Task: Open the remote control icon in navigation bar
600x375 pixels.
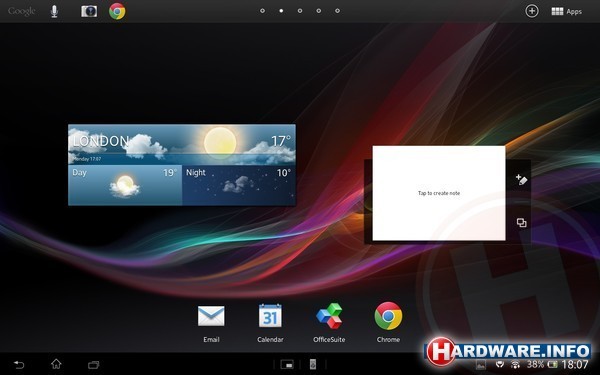Action: pos(313,364)
